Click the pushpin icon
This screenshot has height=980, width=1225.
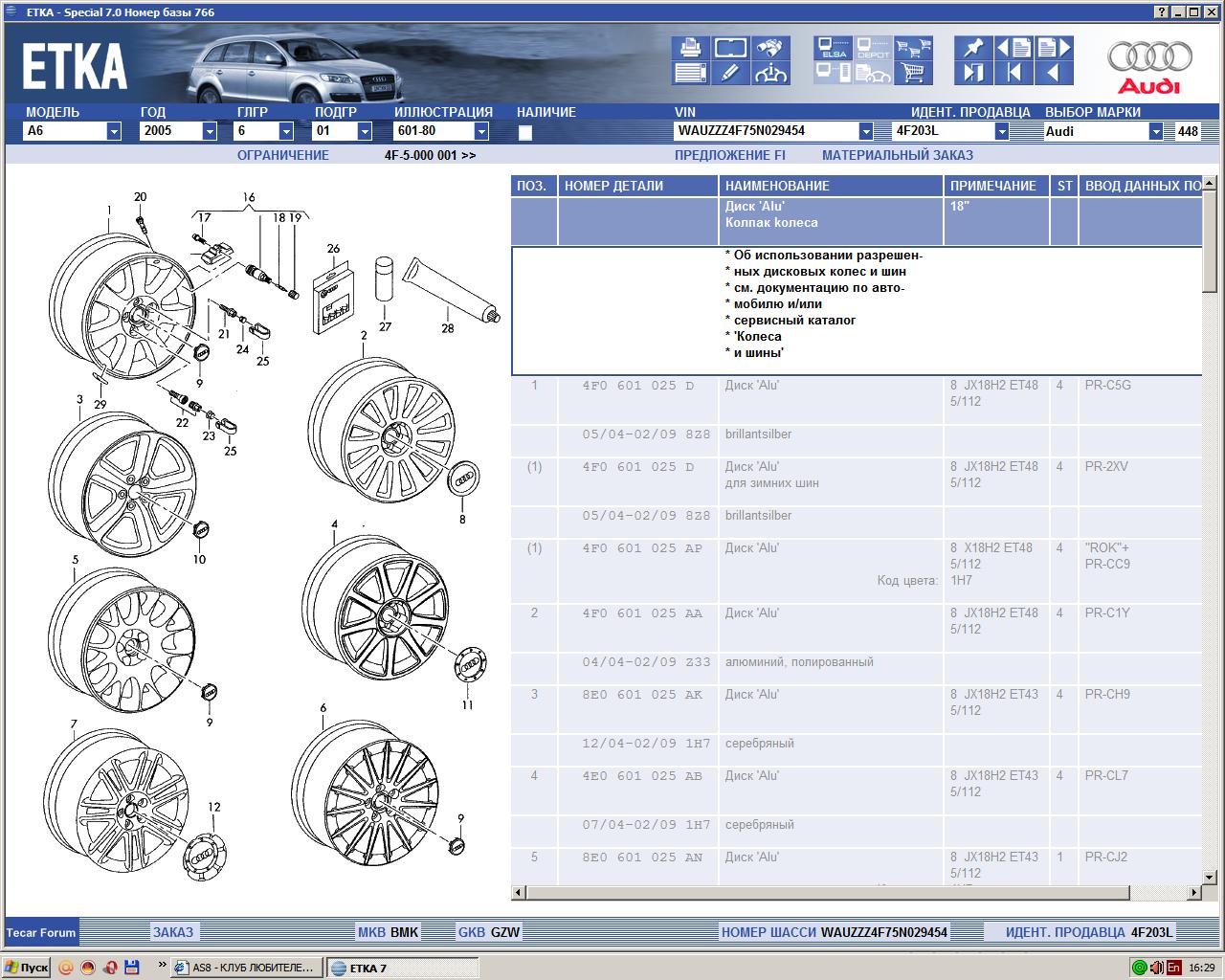(973, 48)
